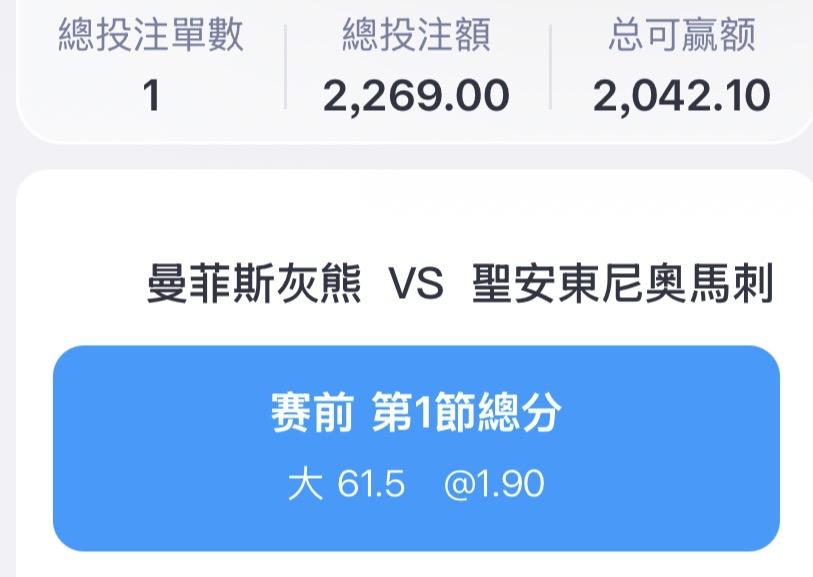Select the bet count value 1
Screen dimensions: 813x577
click(x=151, y=97)
